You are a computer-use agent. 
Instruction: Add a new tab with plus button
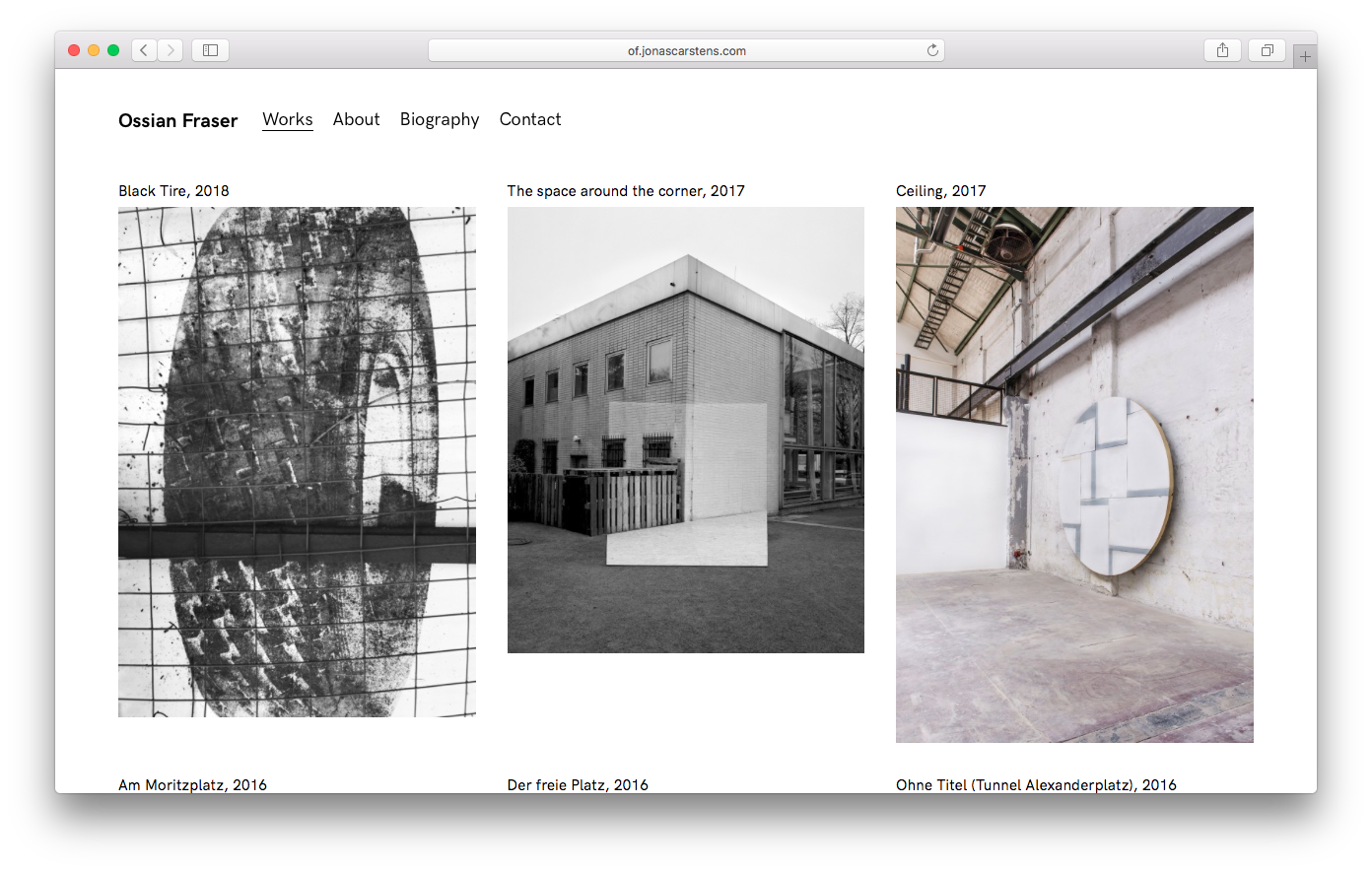(1305, 57)
